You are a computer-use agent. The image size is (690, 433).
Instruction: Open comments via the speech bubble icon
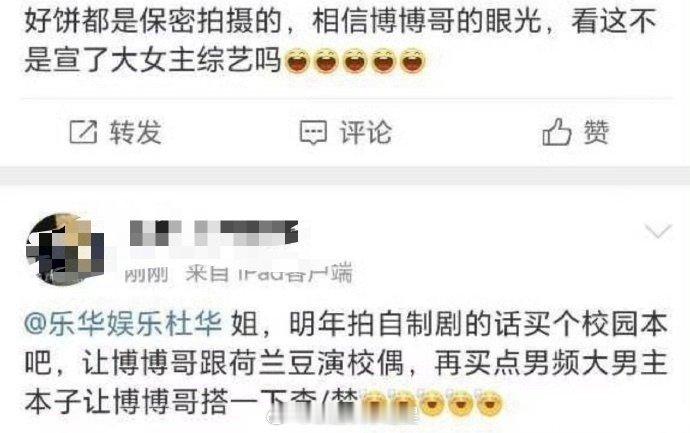[x=313, y=132]
